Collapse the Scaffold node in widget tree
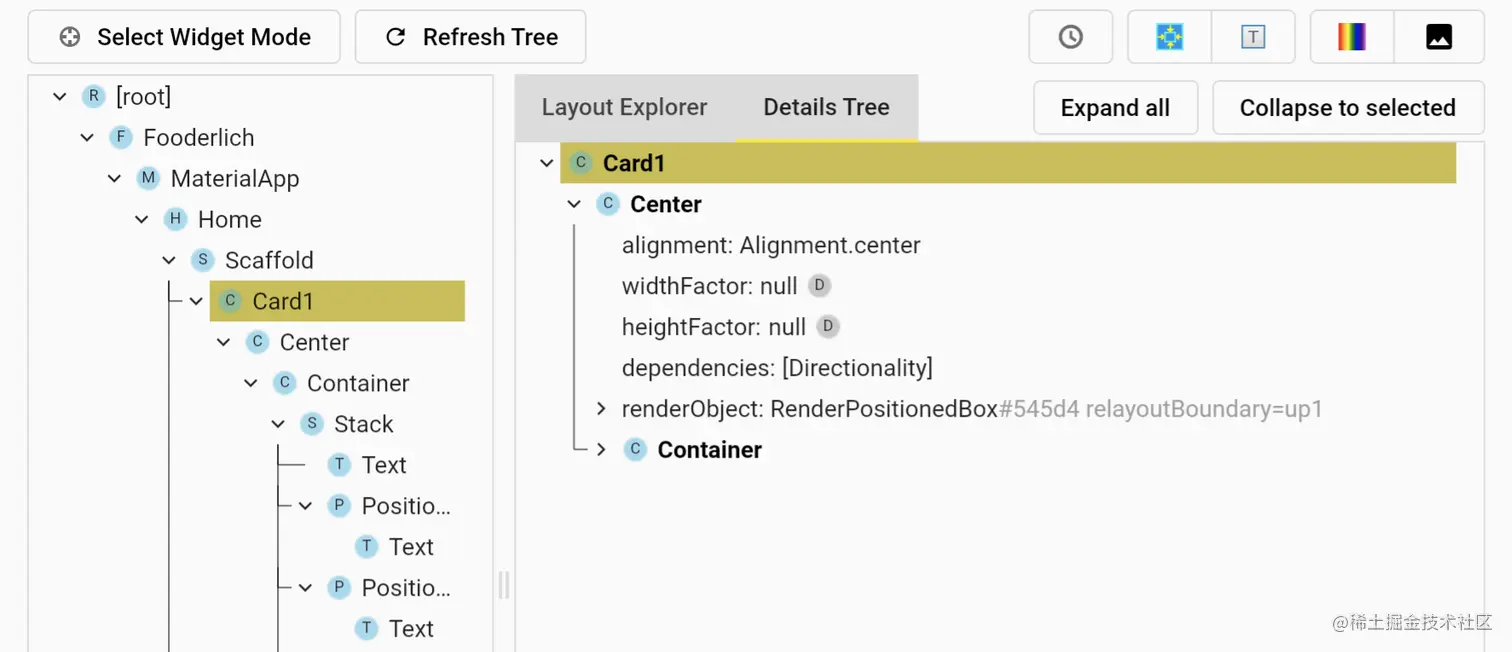This screenshot has width=1512, height=652. 169,260
